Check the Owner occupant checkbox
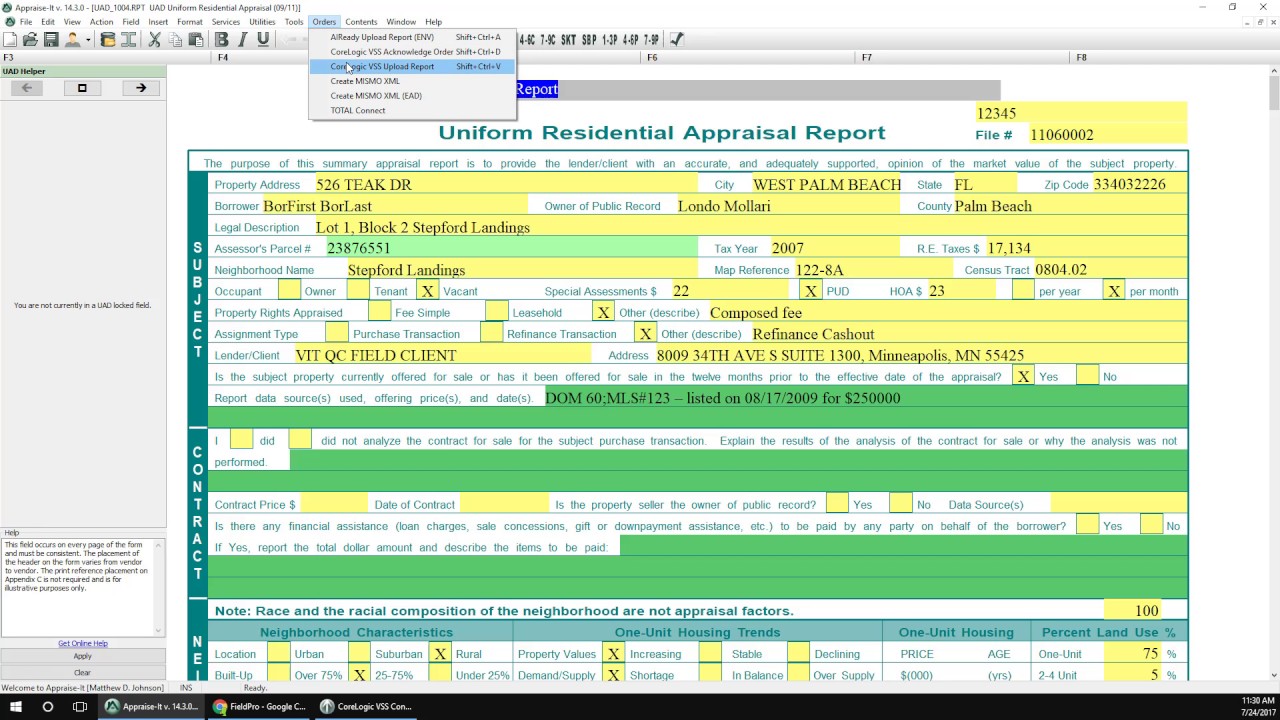This screenshot has height=720, width=1280. [289, 291]
